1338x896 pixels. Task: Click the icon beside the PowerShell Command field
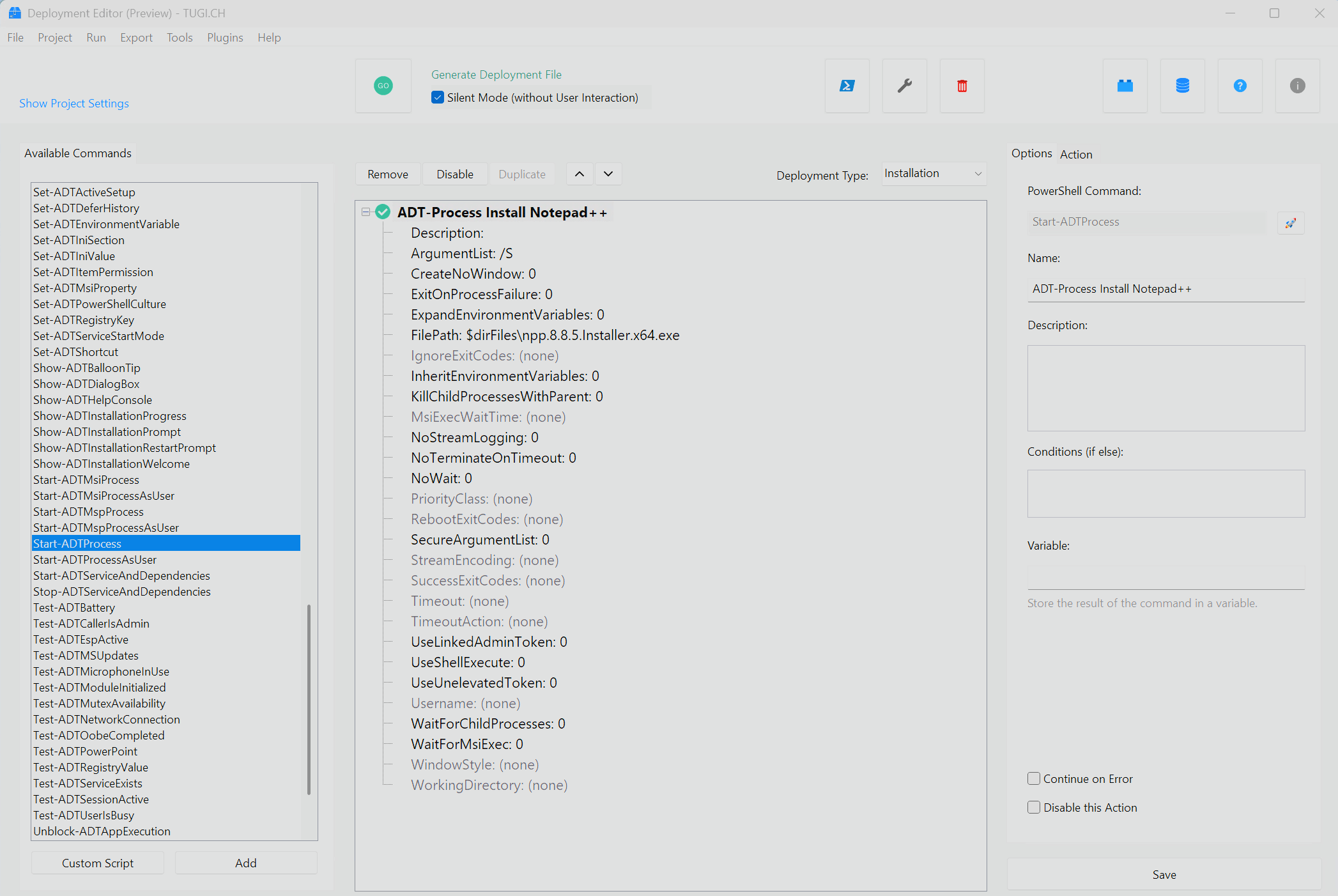point(1291,223)
